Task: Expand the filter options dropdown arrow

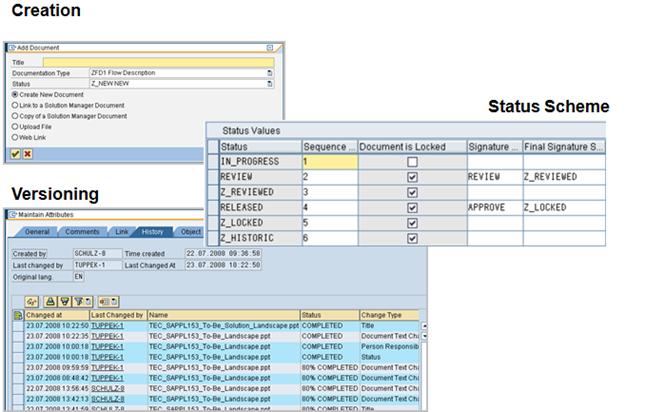Action: [88, 302]
